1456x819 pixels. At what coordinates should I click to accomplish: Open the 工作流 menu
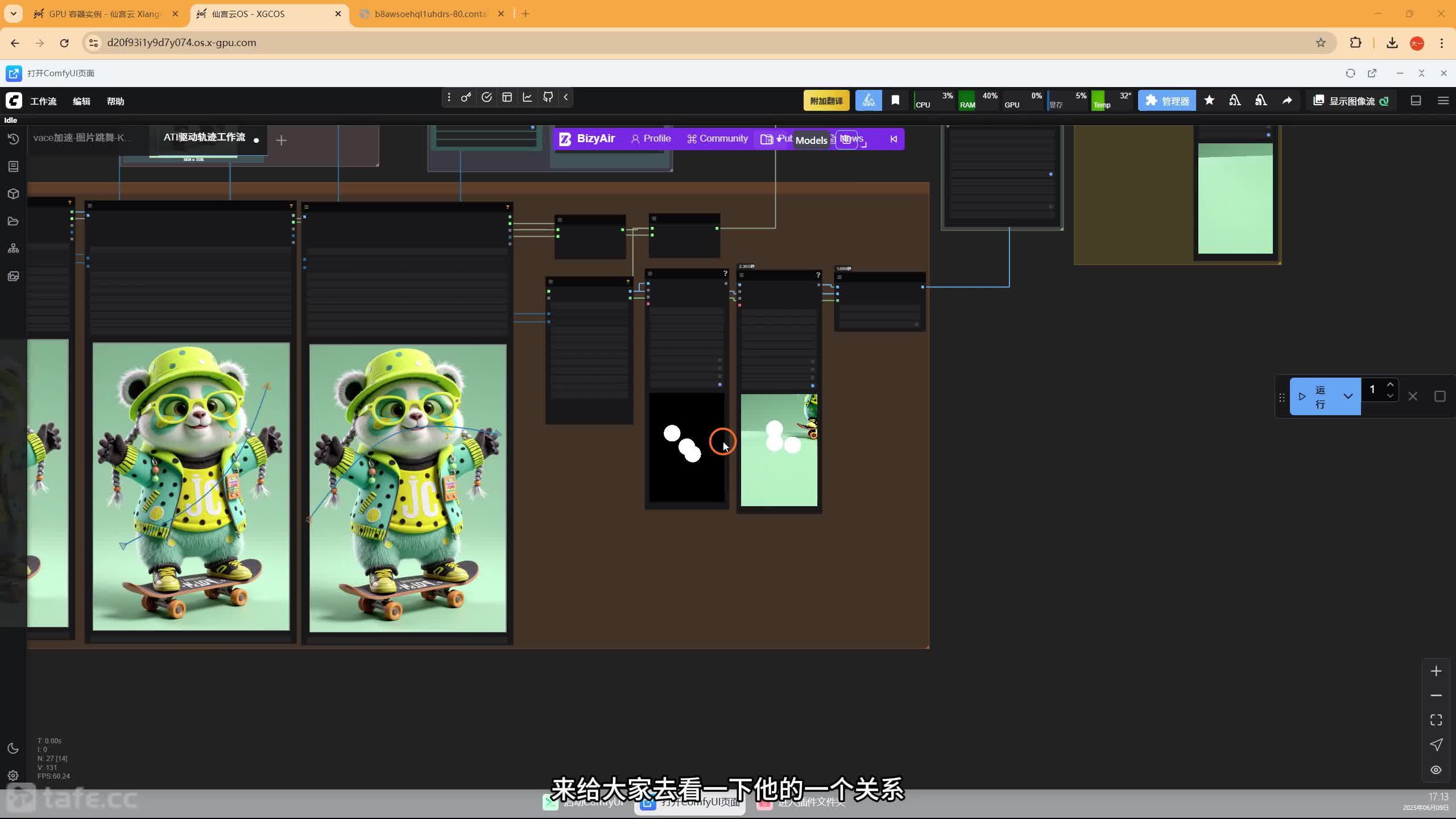click(43, 101)
